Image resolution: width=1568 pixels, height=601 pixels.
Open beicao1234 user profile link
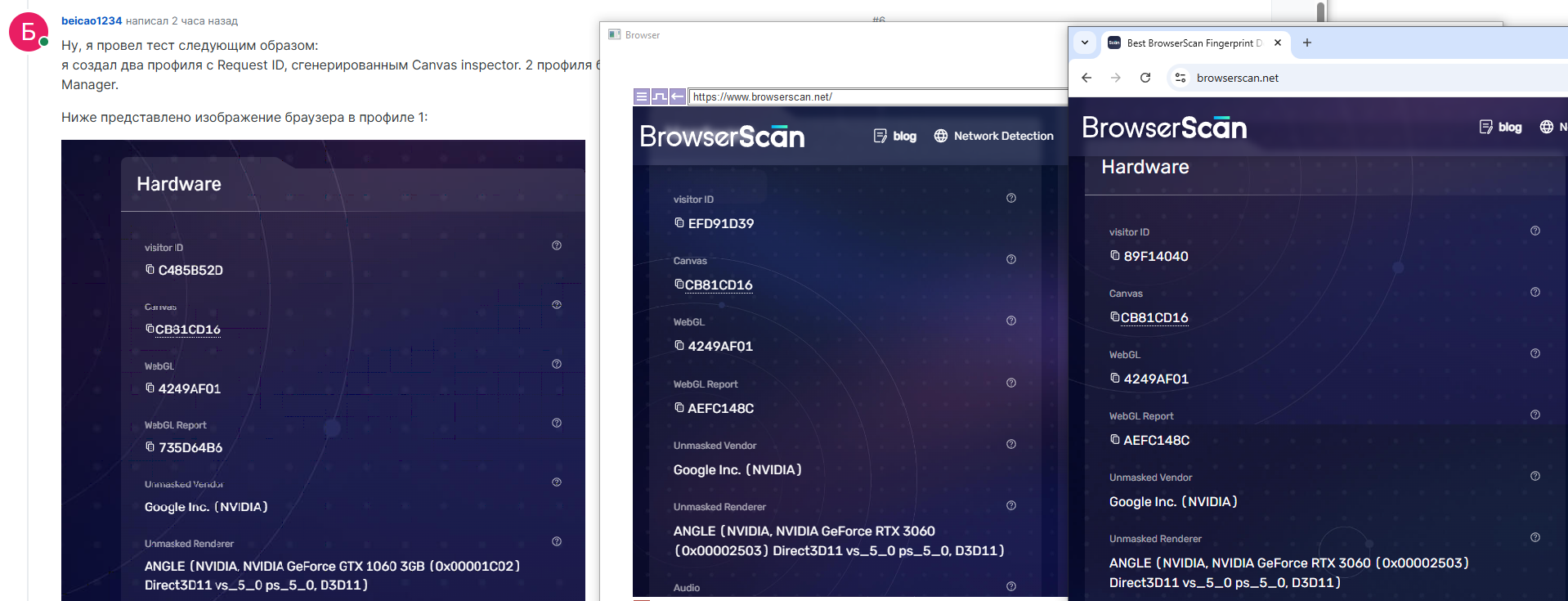(x=92, y=20)
